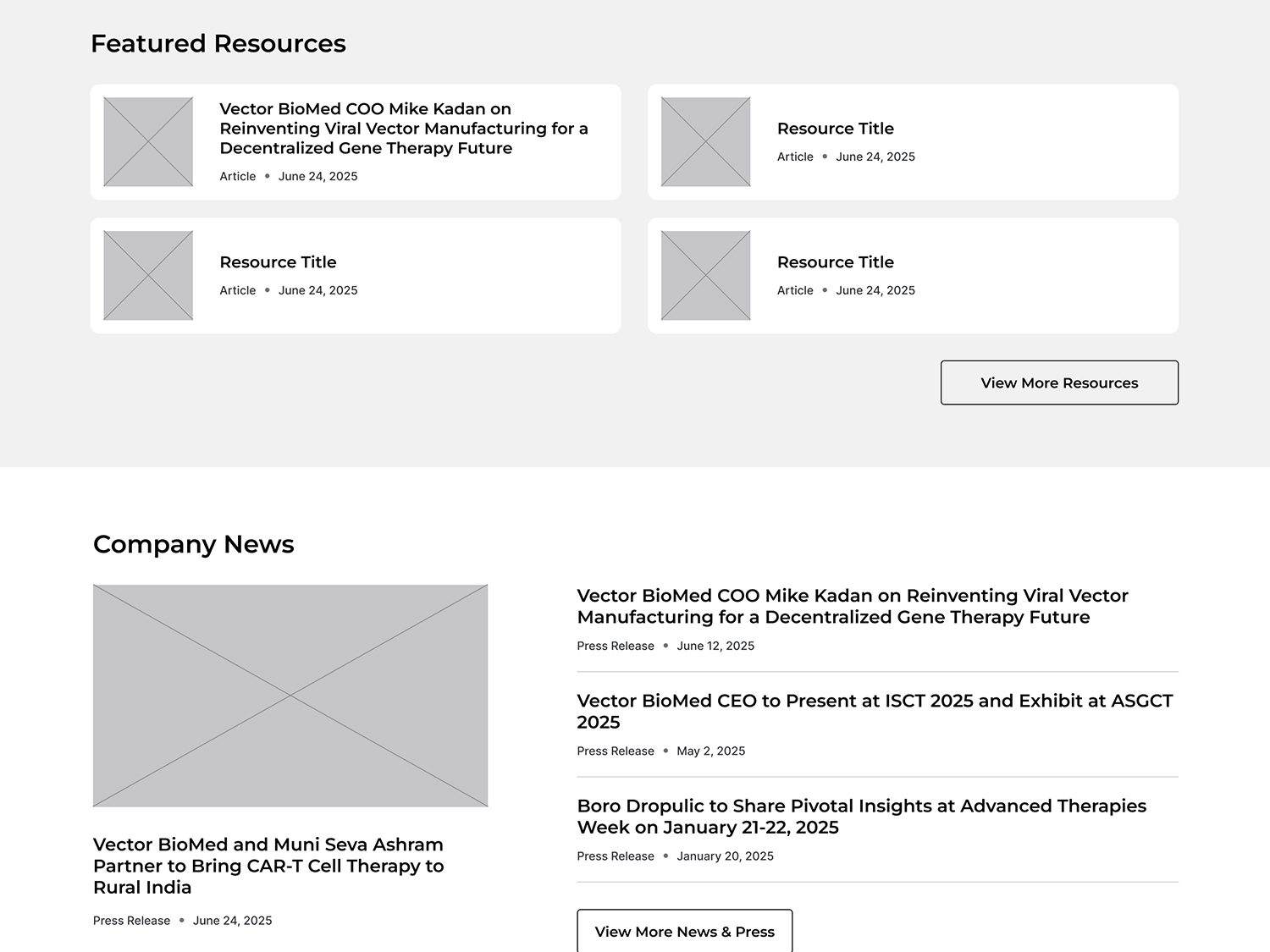Open 'Resource Title' in the bottom-left resource card

(278, 262)
